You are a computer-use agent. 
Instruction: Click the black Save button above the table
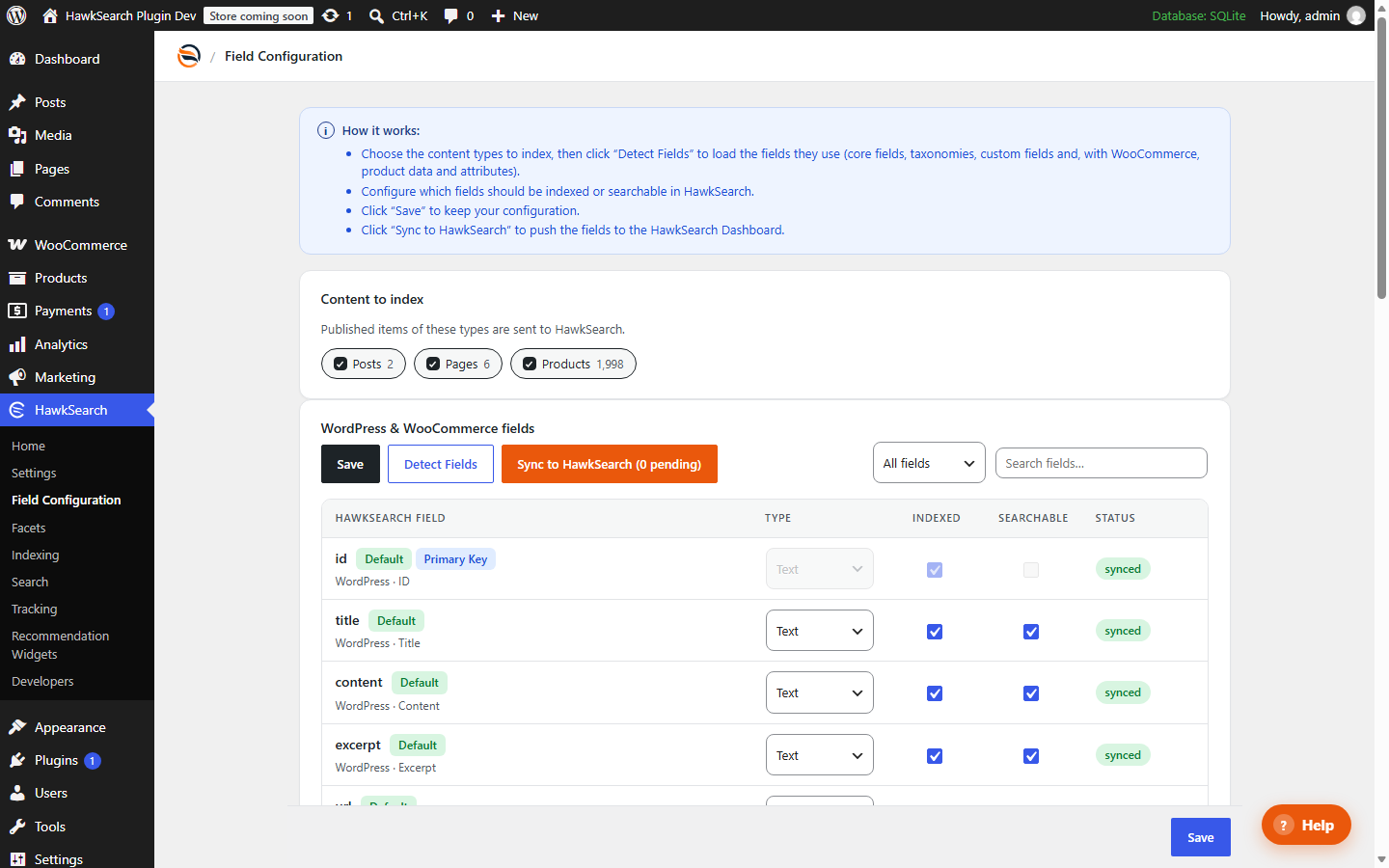350,464
